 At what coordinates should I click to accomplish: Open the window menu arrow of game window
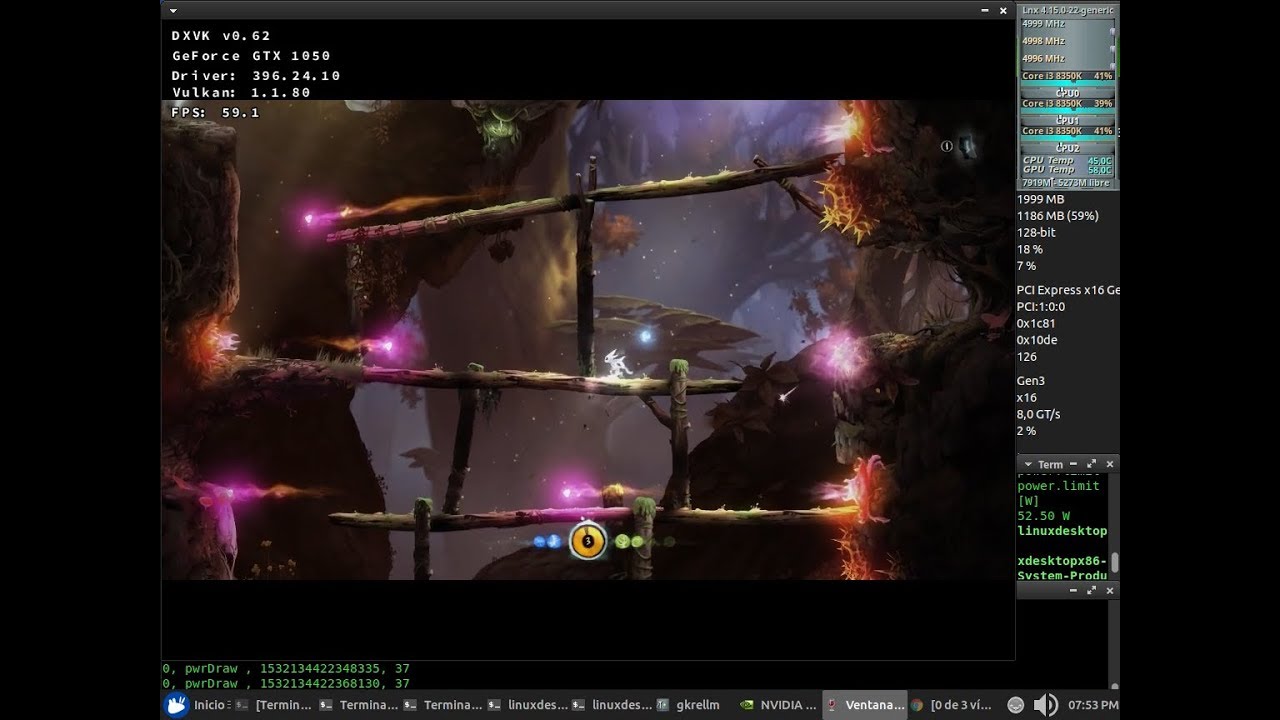(173, 10)
